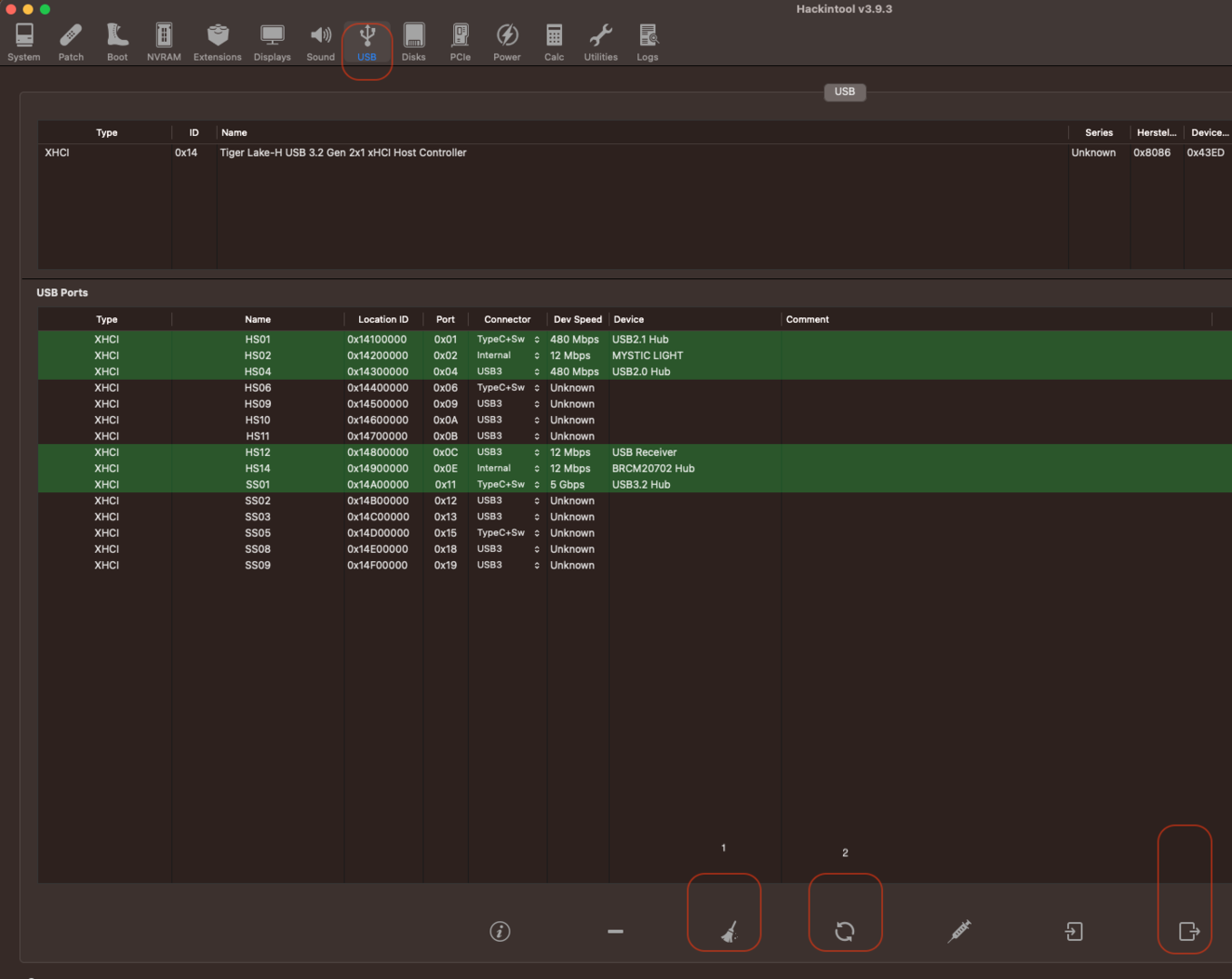Expand connector dropdown for SS05 port
The image size is (1232, 979).
536,533
